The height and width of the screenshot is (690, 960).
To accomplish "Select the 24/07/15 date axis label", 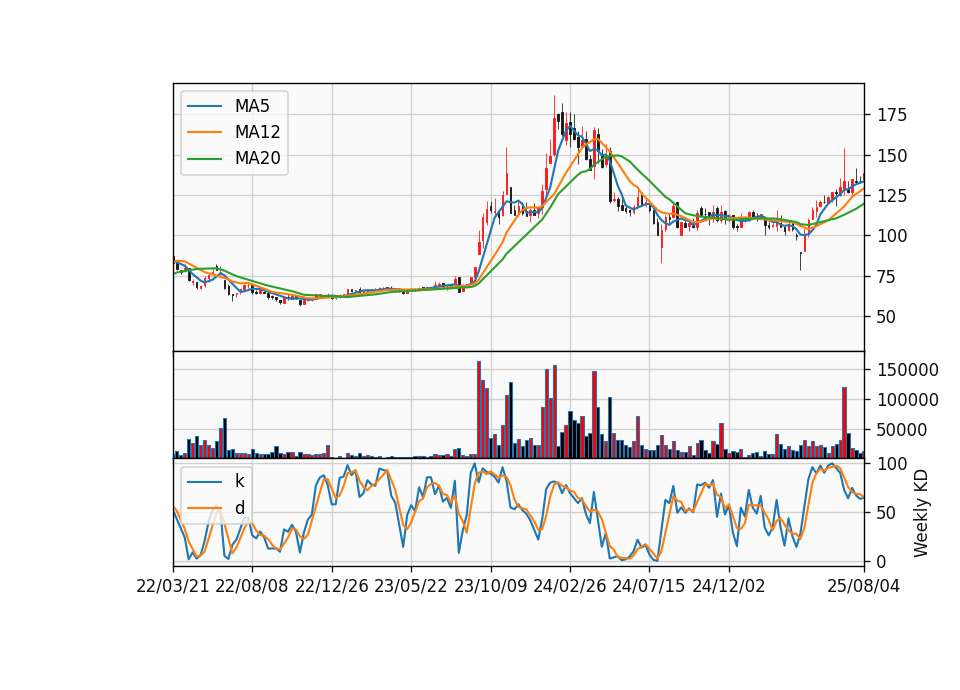I will click(649, 587).
